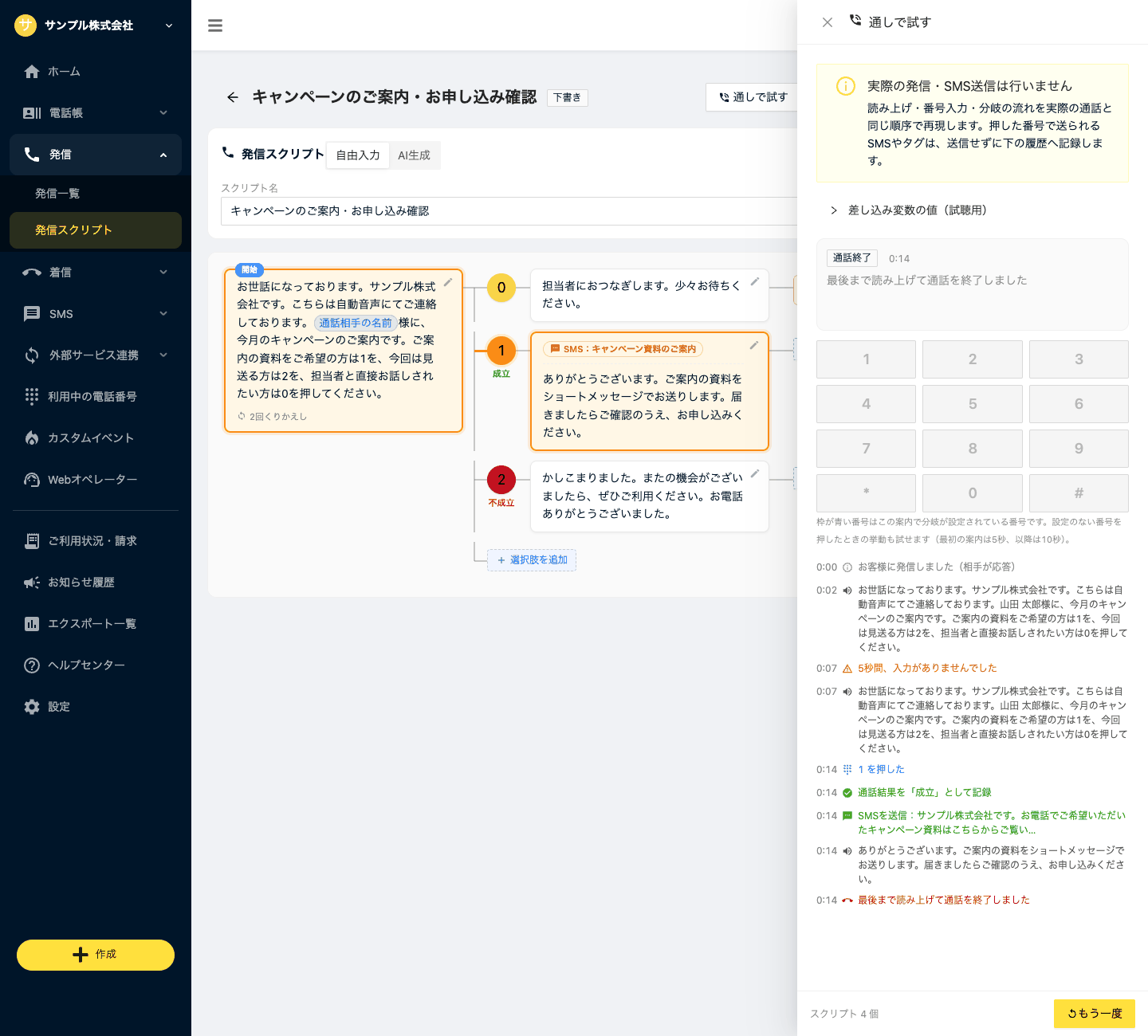Edit the 担当者におつなぎします card
The width and height of the screenshot is (1148, 1036).
[x=754, y=281]
